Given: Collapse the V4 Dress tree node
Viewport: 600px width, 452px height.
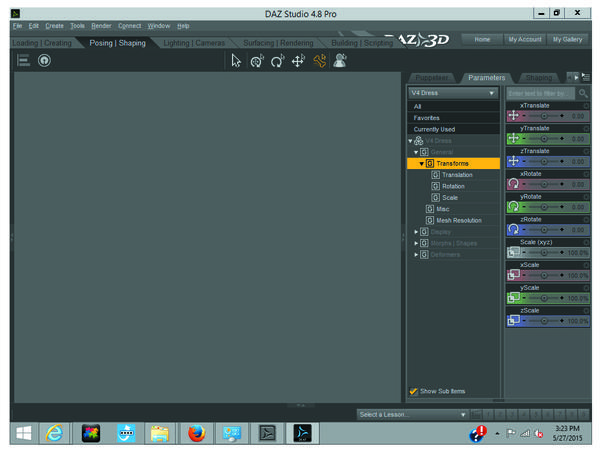Looking at the screenshot, I should tap(410, 141).
